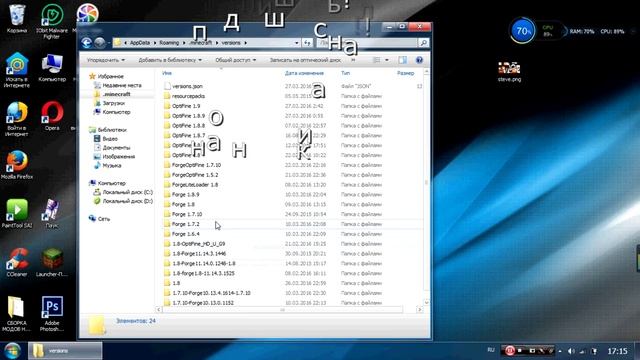
Task: Click the refresh button beside address bar
Action: [x=308, y=42]
